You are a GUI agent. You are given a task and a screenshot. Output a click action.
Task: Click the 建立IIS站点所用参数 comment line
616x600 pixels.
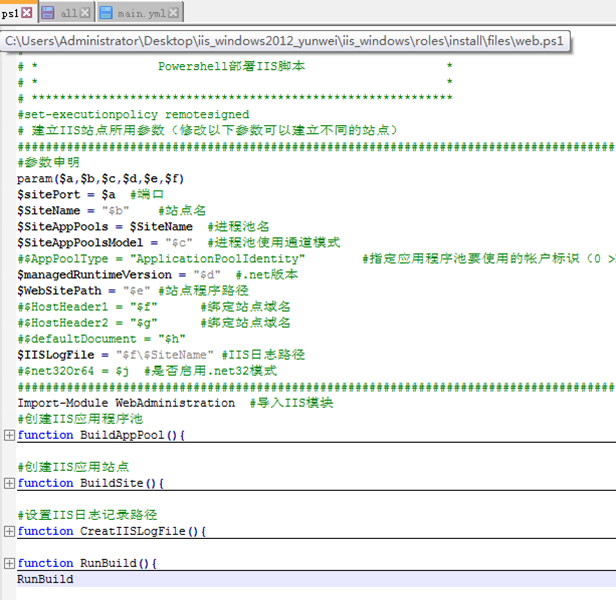pos(208,130)
